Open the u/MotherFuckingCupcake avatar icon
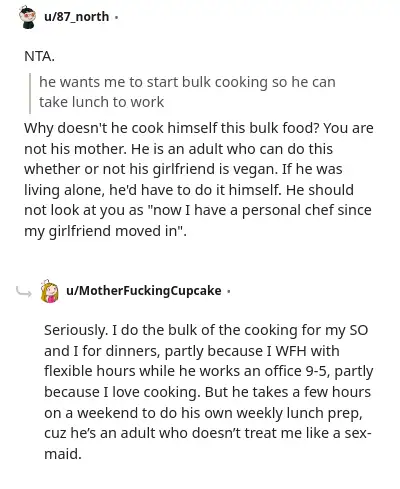 pos(49,291)
